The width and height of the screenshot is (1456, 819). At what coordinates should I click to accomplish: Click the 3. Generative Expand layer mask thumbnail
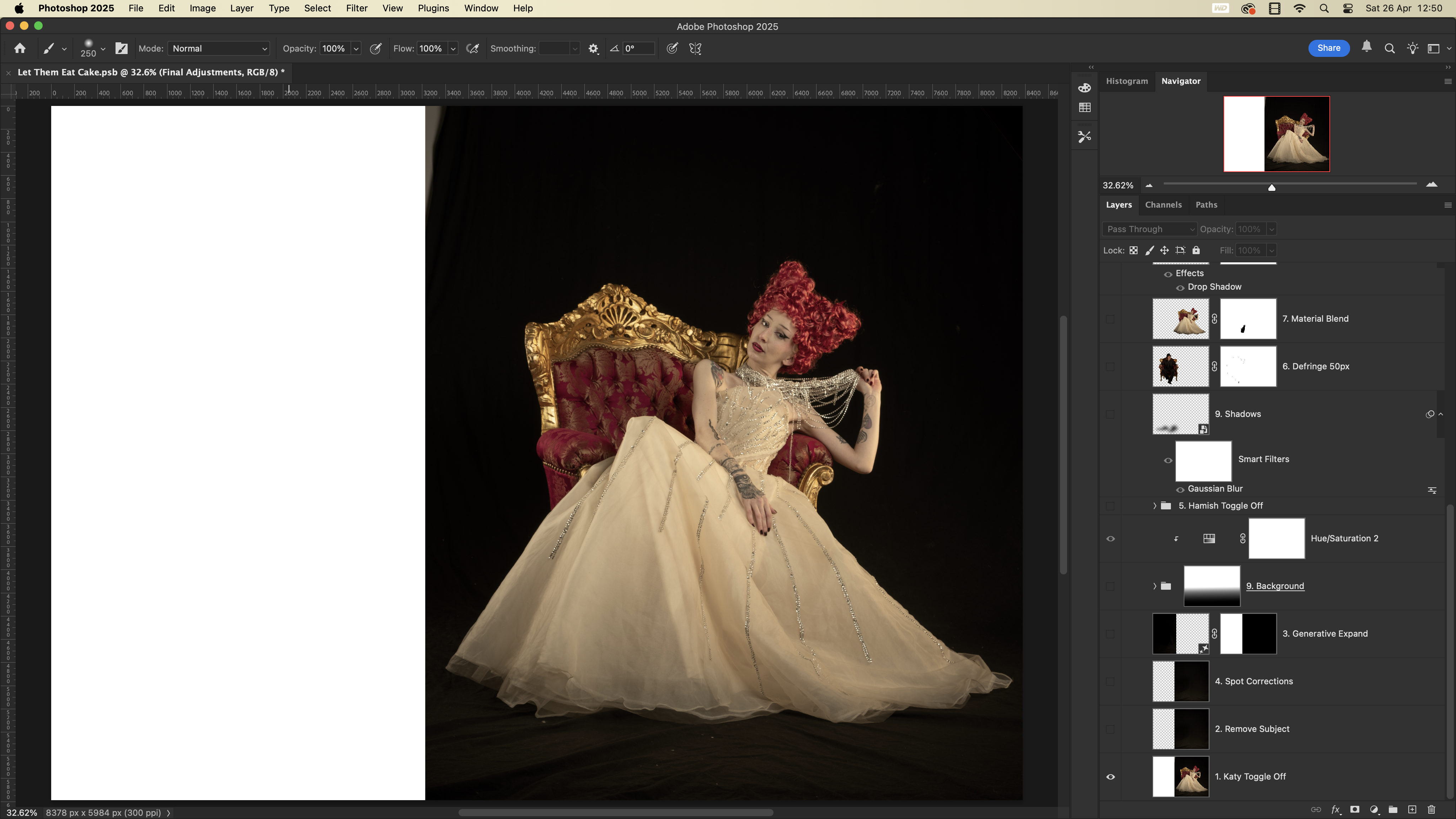pos(1248,633)
